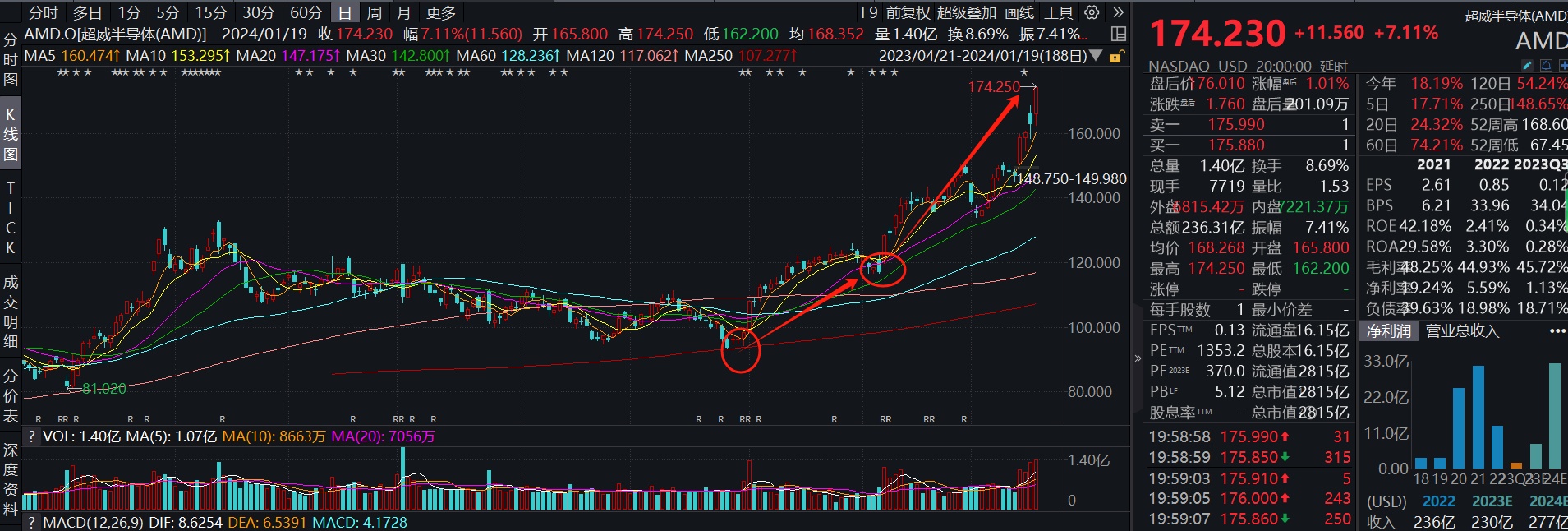1568x531 pixels.
Task: Click the F9 button
Action: [x=869, y=12]
